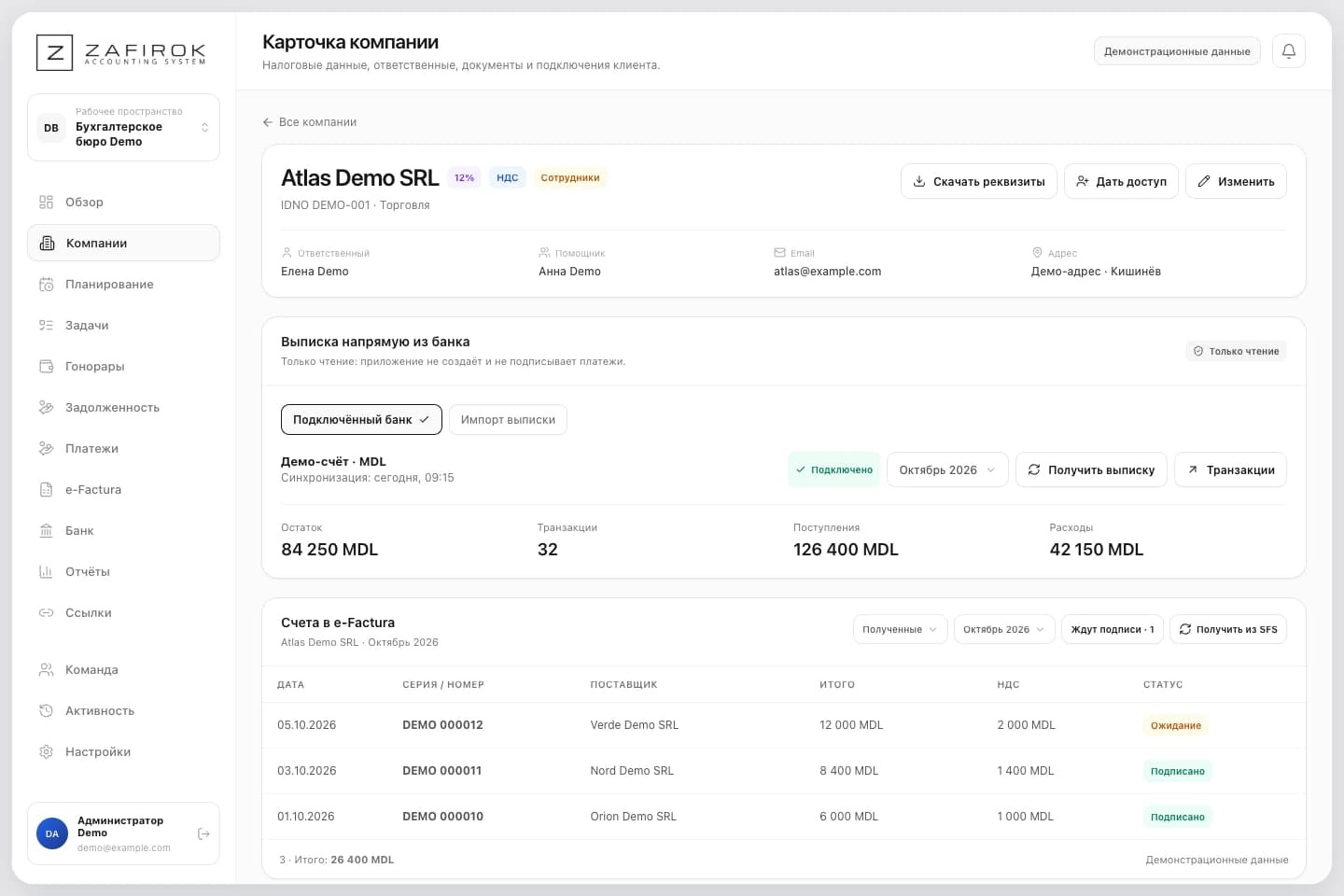Click the Демонстрационные данные badge
This screenshot has height=896, width=1344.
(x=1177, y=51)
